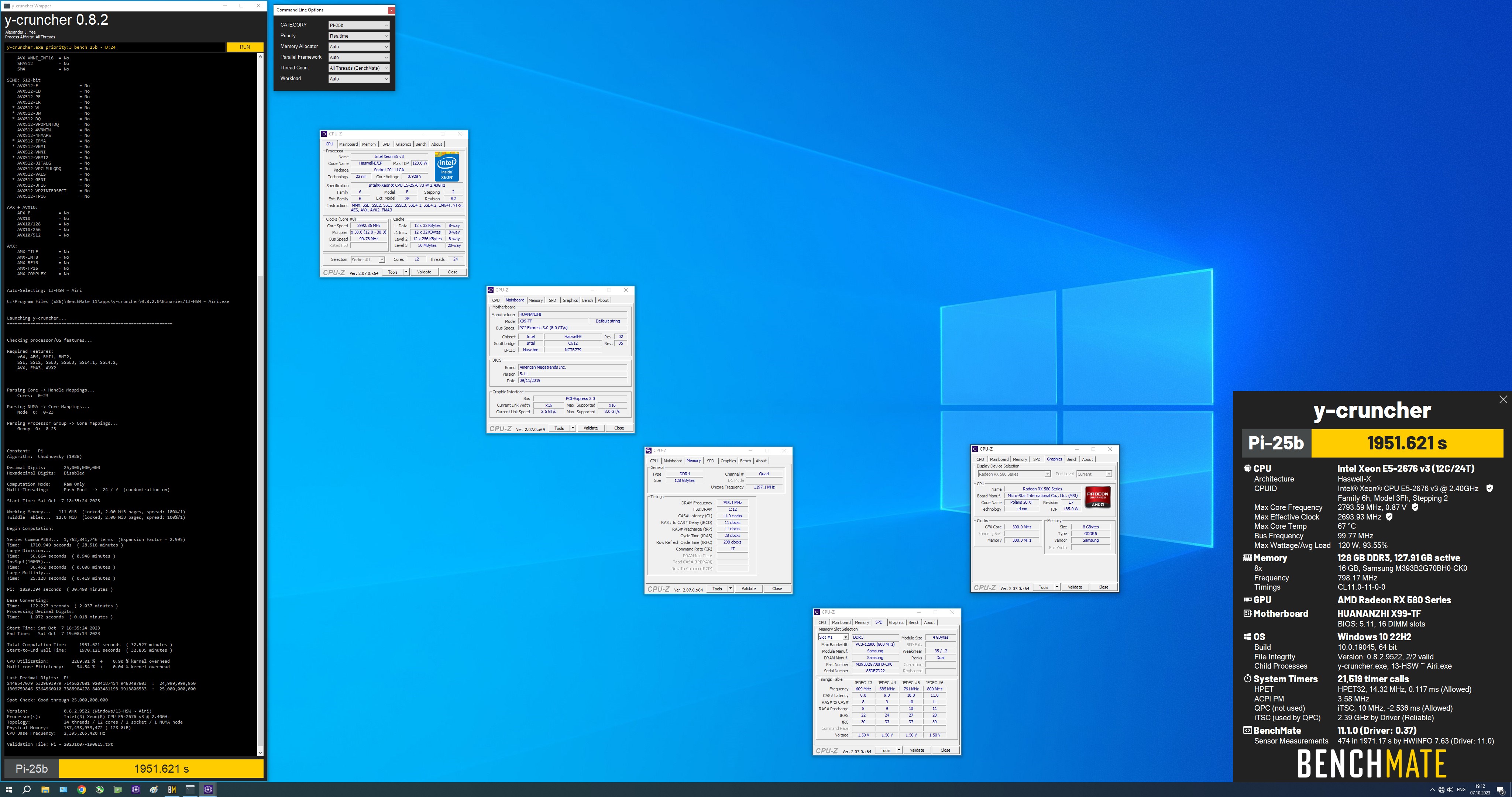This screenshot has height=797, width=1512.
Task: Open File Explorer from the taskbar
Action: point(45,789)
